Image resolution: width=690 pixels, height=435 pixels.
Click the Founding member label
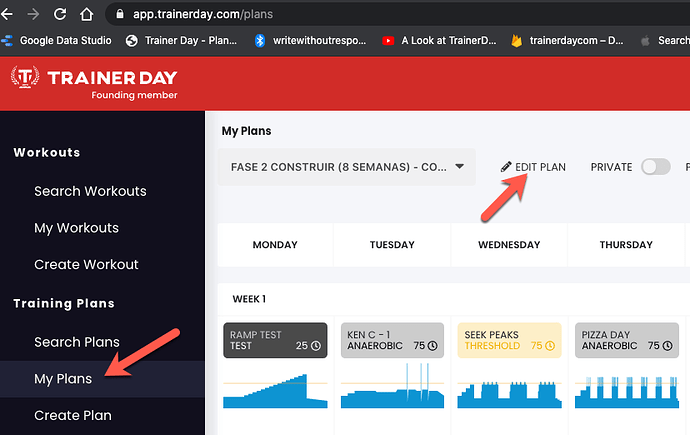coord(134,95)
